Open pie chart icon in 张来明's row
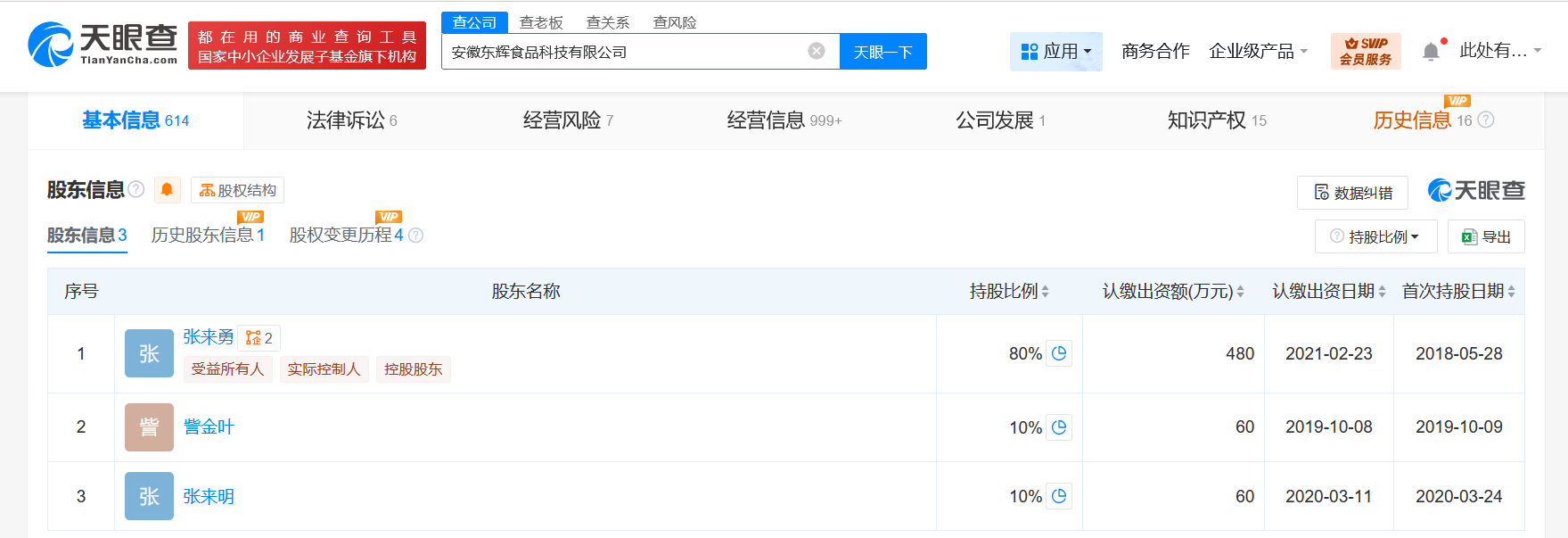1568x538 pixels. [x=1059, y=496]
